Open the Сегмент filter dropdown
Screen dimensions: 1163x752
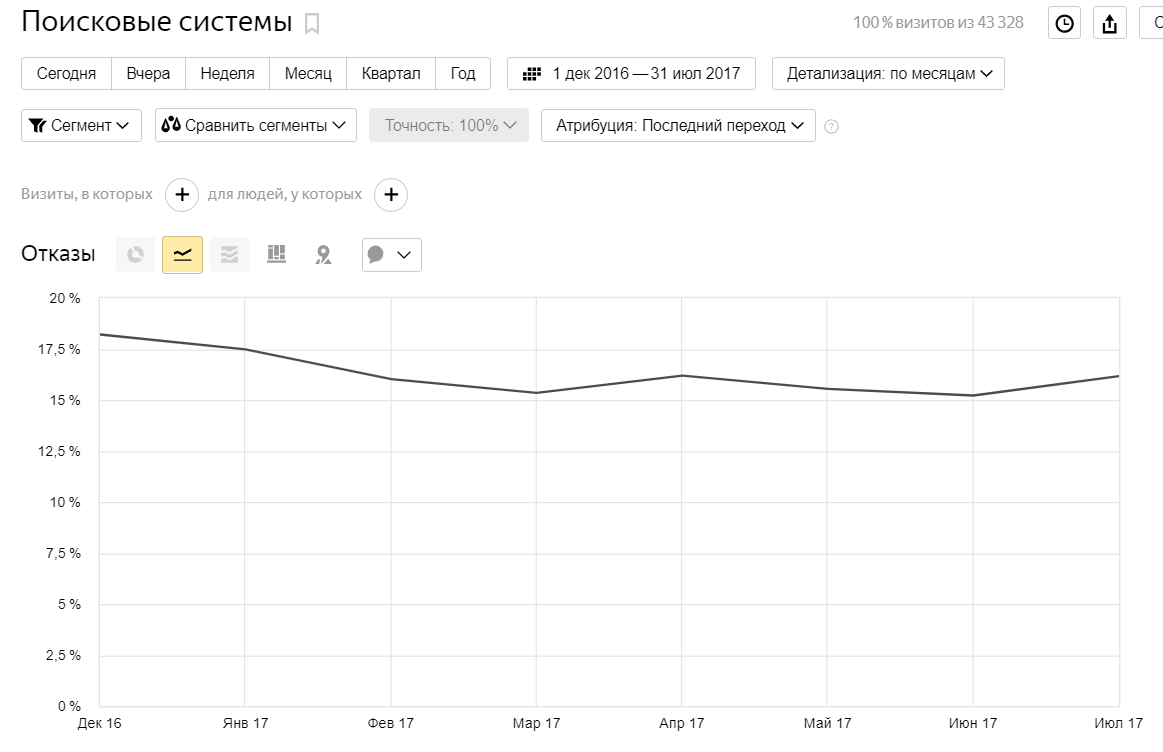coord(81,126)
